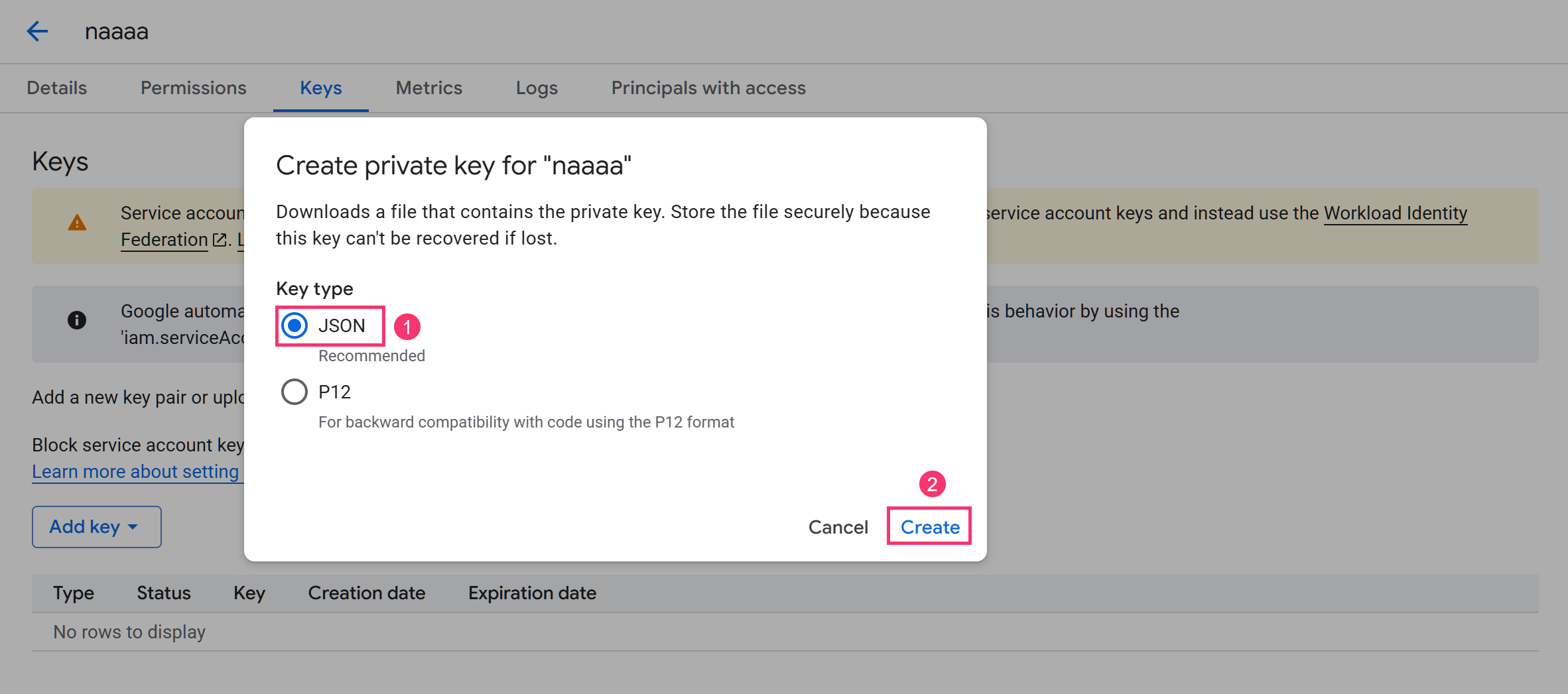The image size is (1568, 694).
Task: Click the Creation date column header
Action: pos(367,593)
